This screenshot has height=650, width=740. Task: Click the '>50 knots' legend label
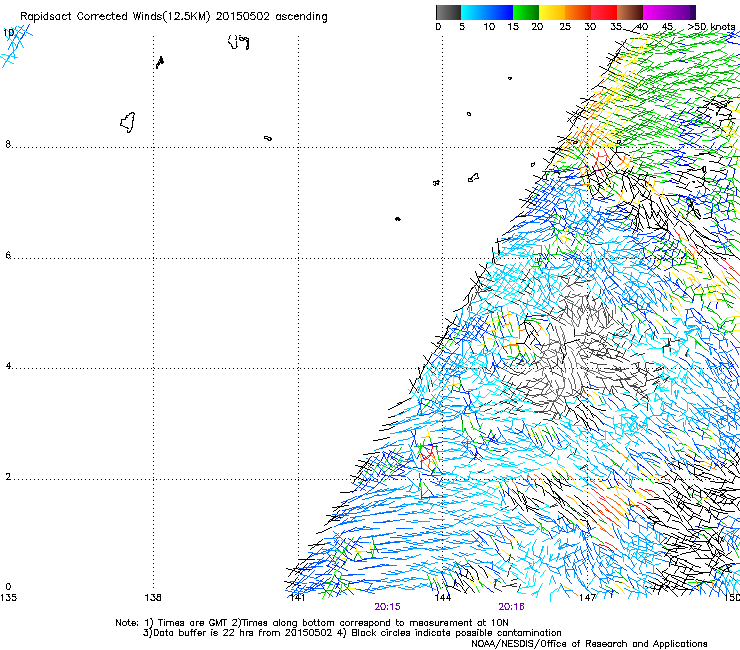pos(711,27)
